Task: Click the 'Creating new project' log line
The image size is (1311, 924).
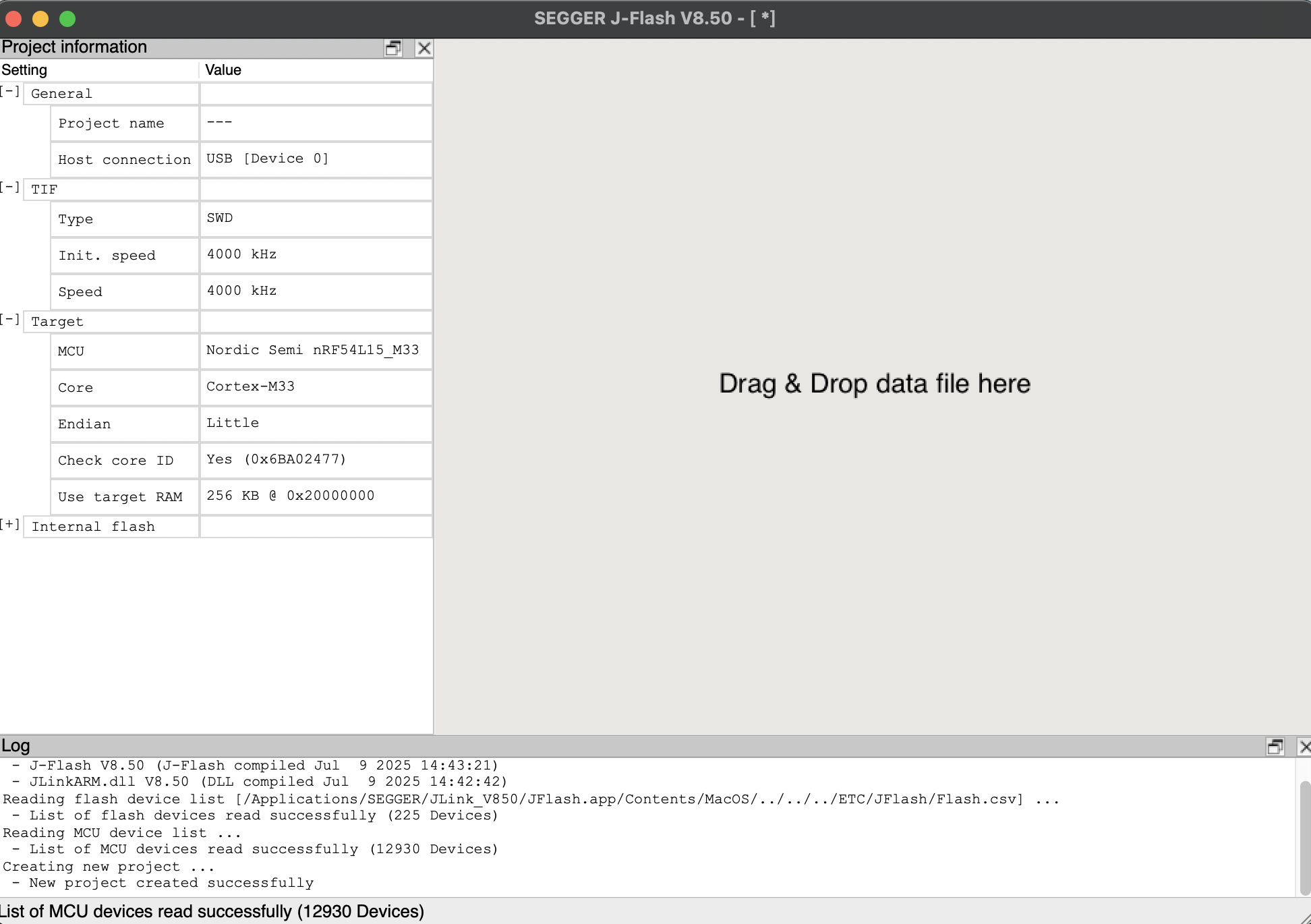Action: (x=109, y=867)
